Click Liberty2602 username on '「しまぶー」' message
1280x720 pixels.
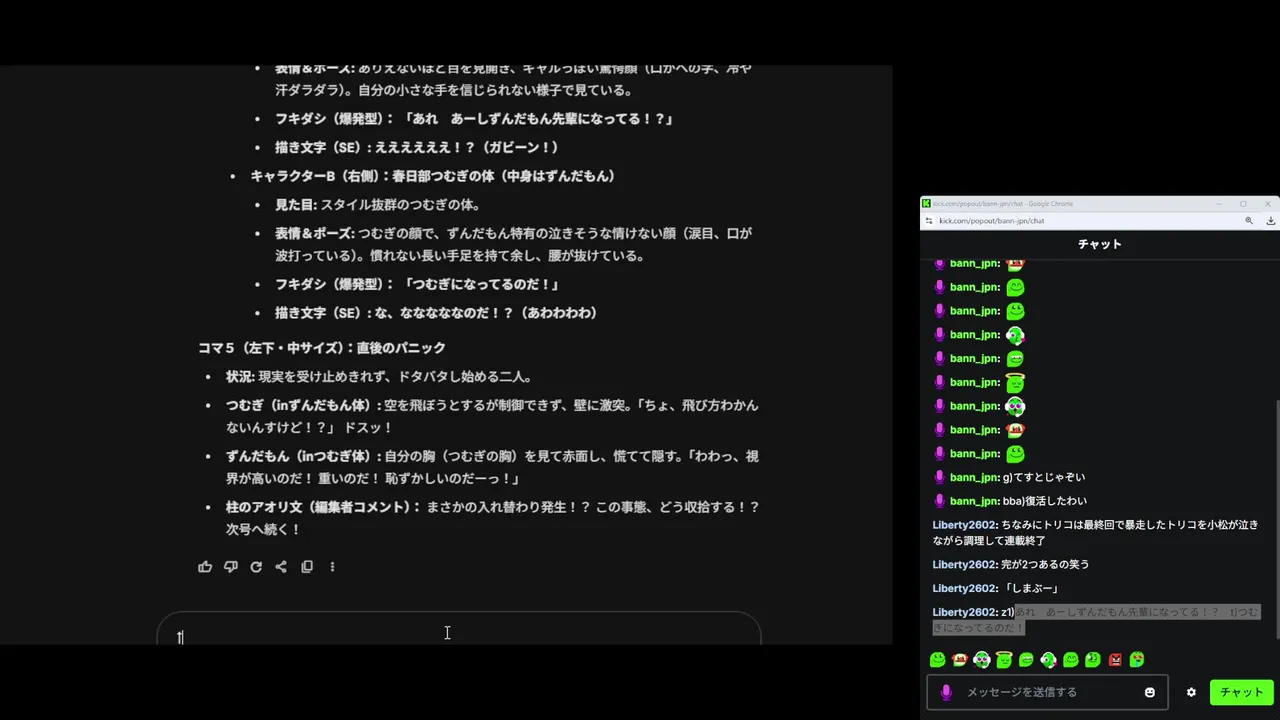[965, 588]
